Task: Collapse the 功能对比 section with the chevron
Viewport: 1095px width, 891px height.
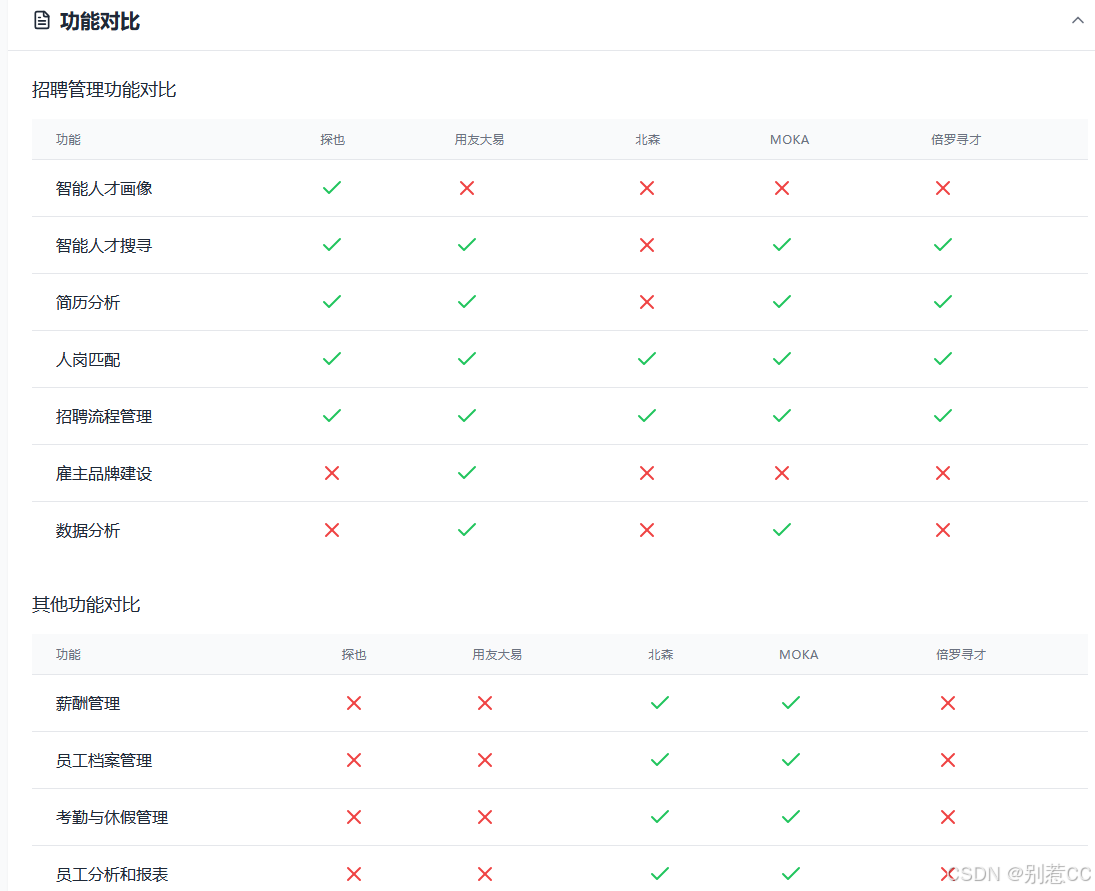Action: (1078, 21)
